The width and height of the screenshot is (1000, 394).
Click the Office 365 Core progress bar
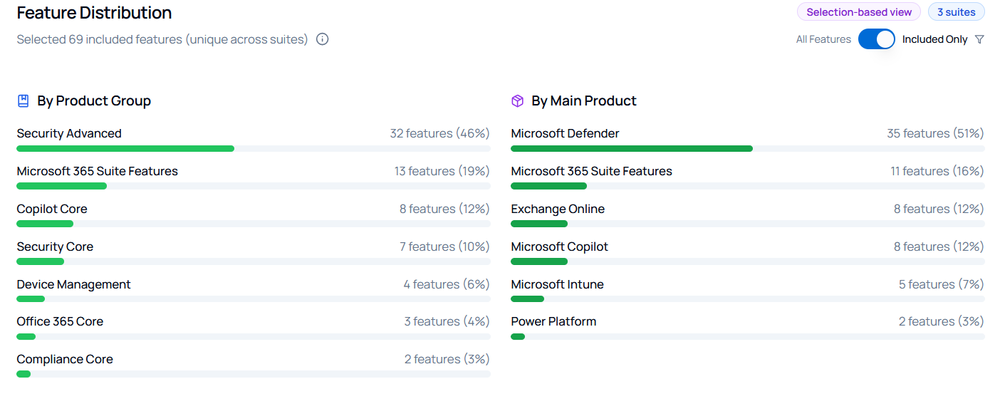[x=253, y=337]
